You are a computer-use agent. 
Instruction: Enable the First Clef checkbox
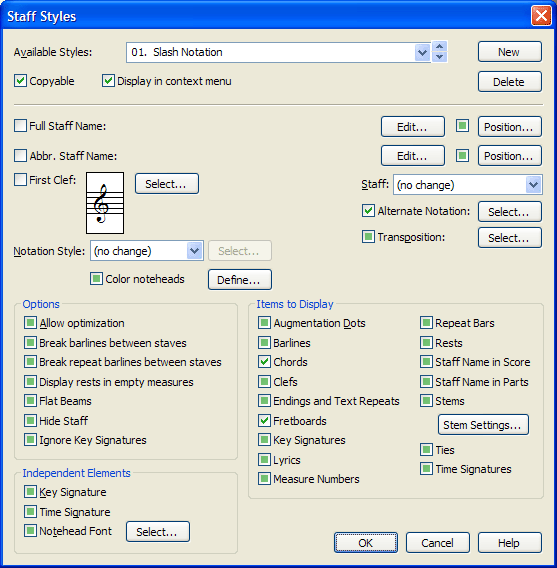20,180
